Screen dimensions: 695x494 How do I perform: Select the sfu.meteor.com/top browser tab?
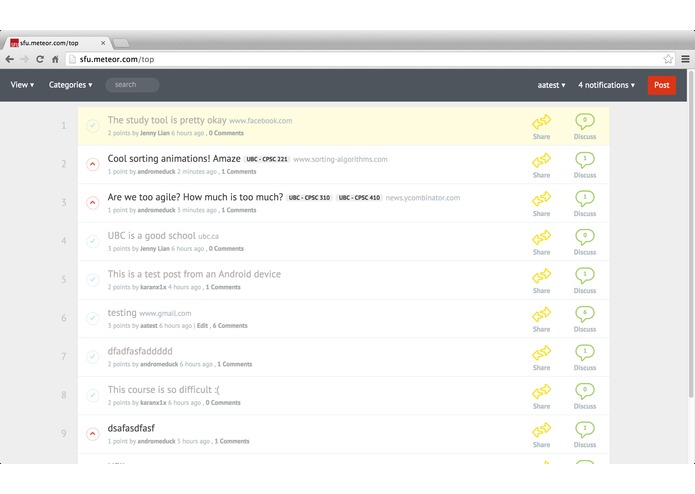55,43
